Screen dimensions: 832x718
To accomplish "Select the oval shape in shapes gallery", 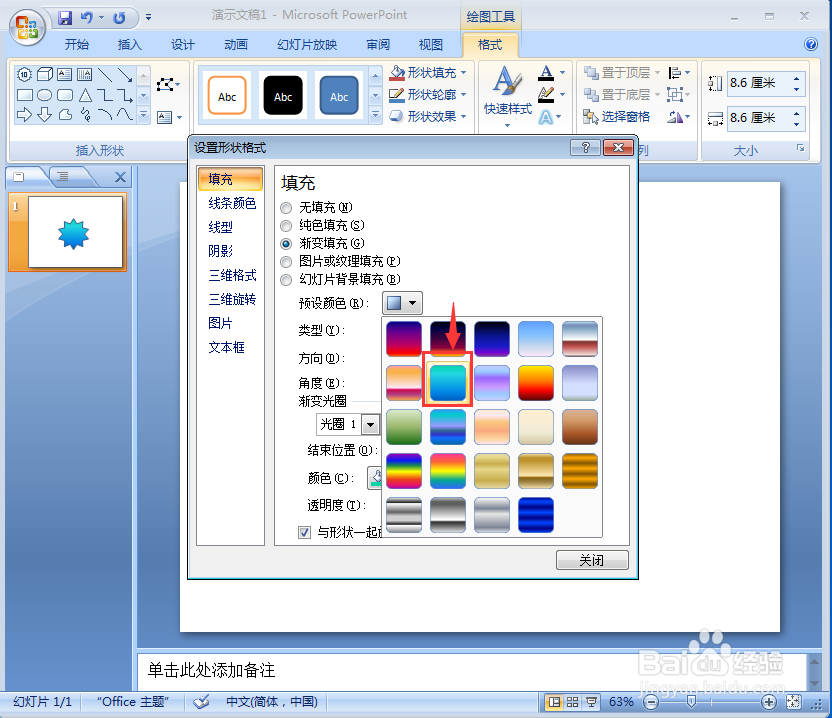I will click(45, 95).
